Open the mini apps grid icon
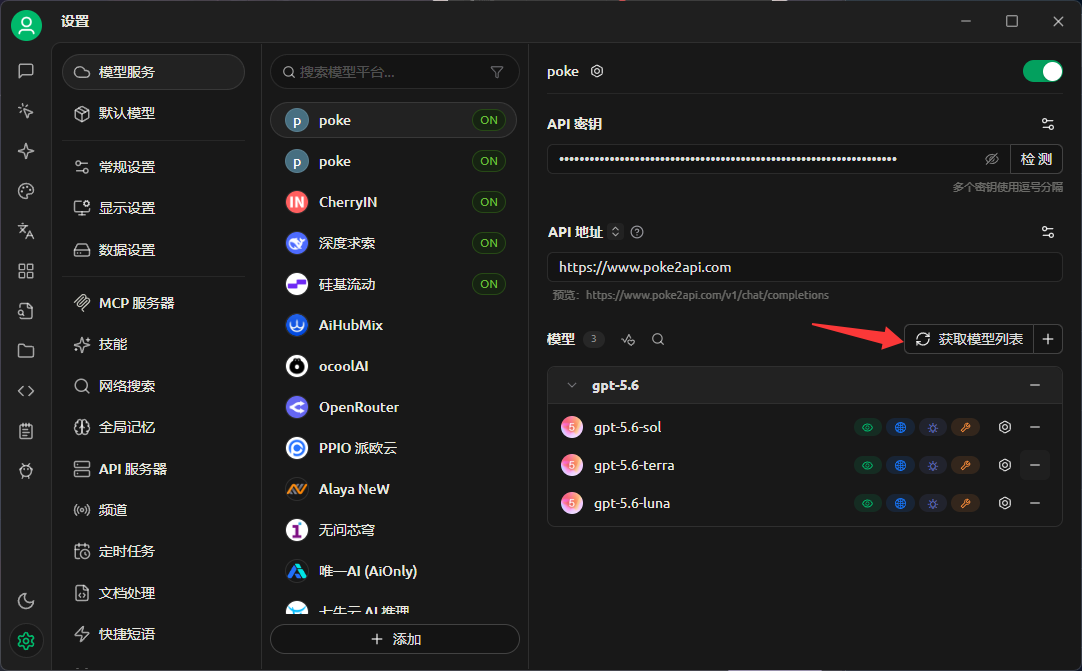The width and height of the screenshot is (1082, 671). click(x=26, y=271)
